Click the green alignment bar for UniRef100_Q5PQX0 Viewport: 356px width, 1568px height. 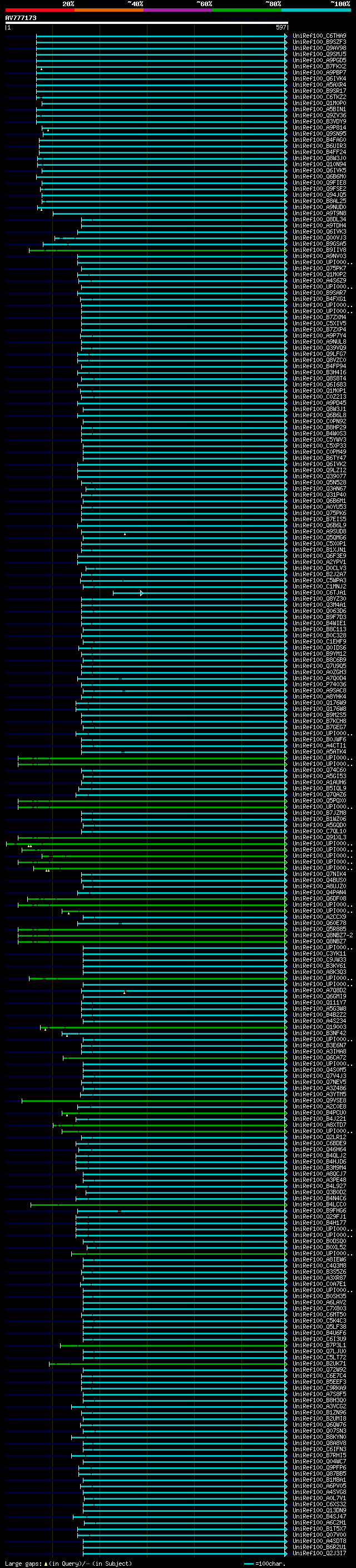point(152,801)
